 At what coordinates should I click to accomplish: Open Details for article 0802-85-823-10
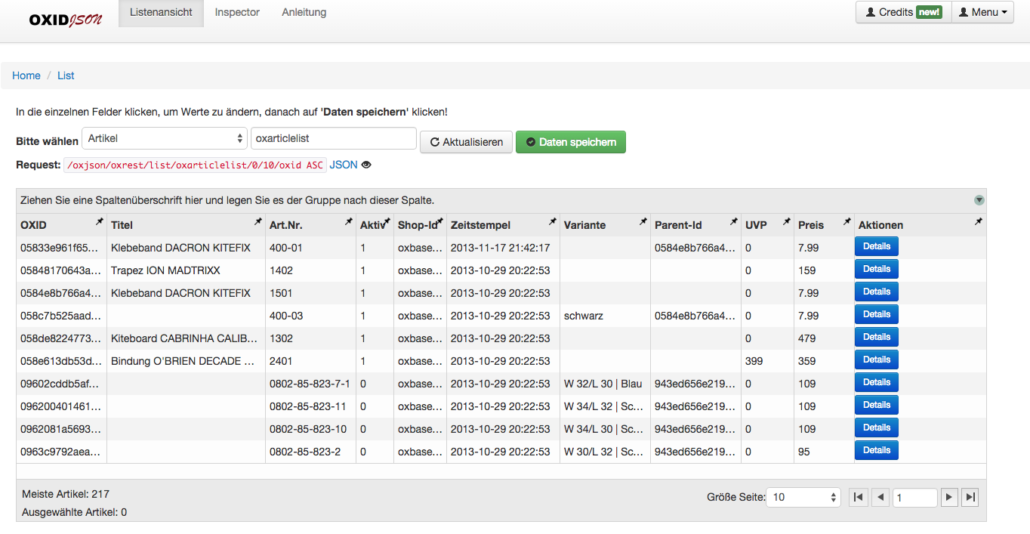coord(876,428)
